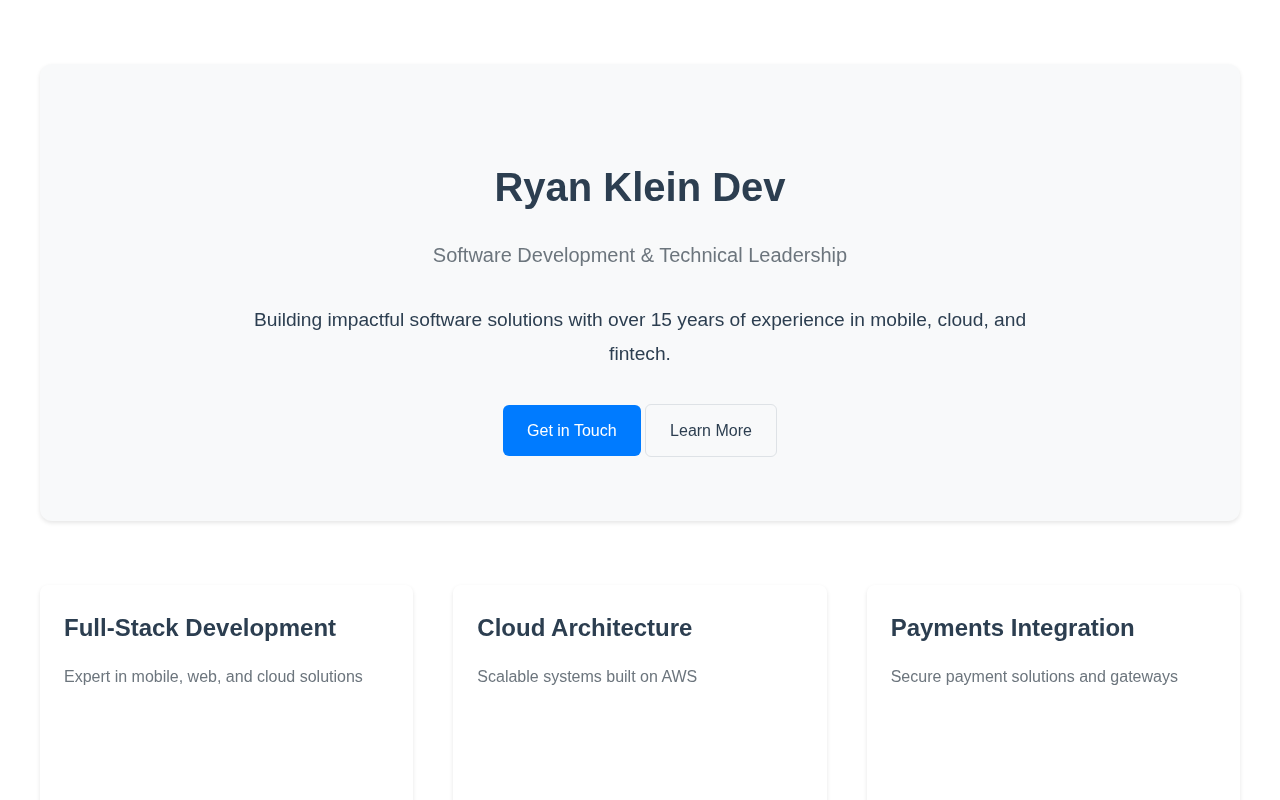Open the Cloud Architecture card heading
Image resolution: width=1280 pixels, height=800 pixels.
(585, 628)
